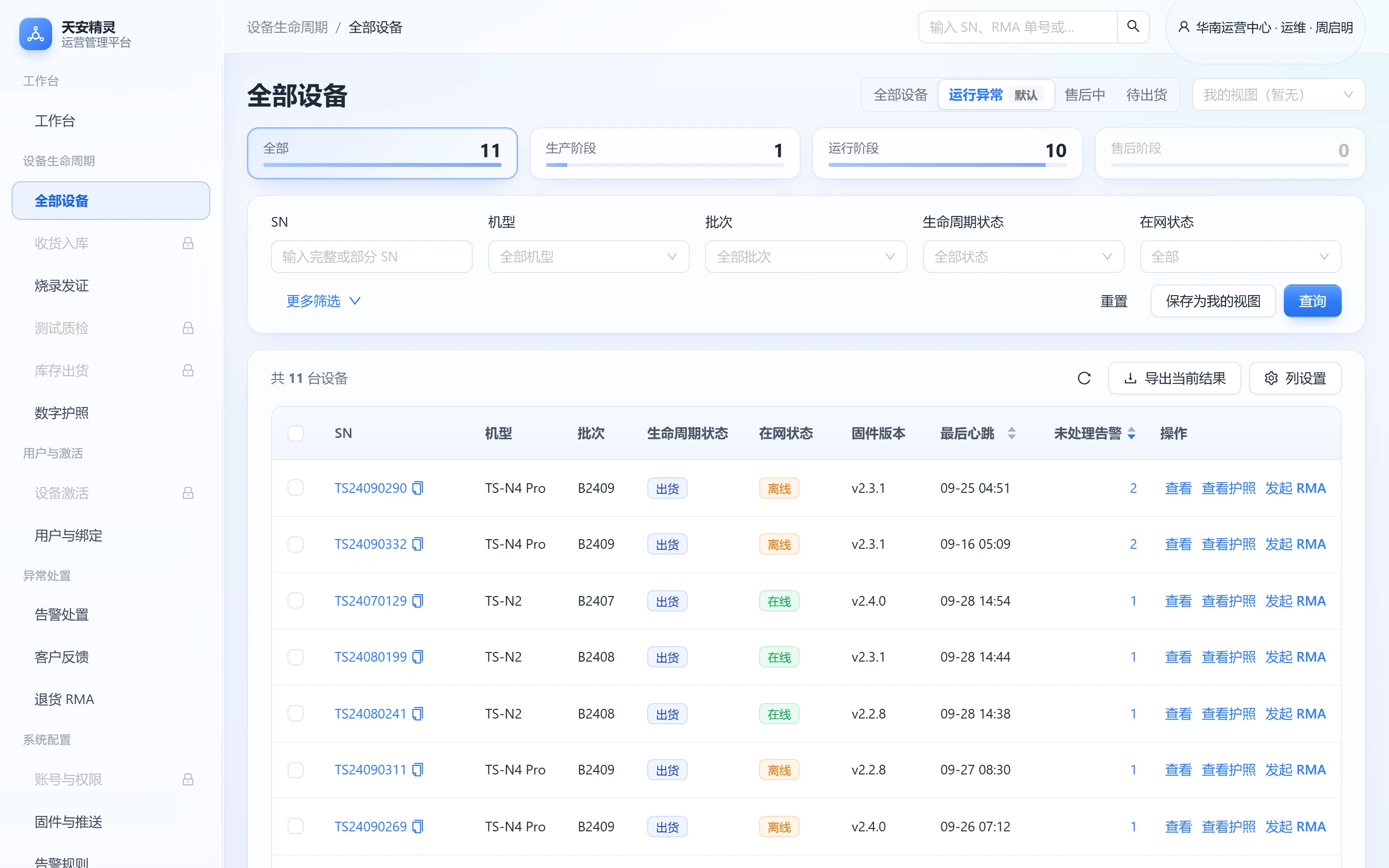This screenshot has height=868, width=1389.
Task: Refresh the device table with reload icon
Action: 1084,378
